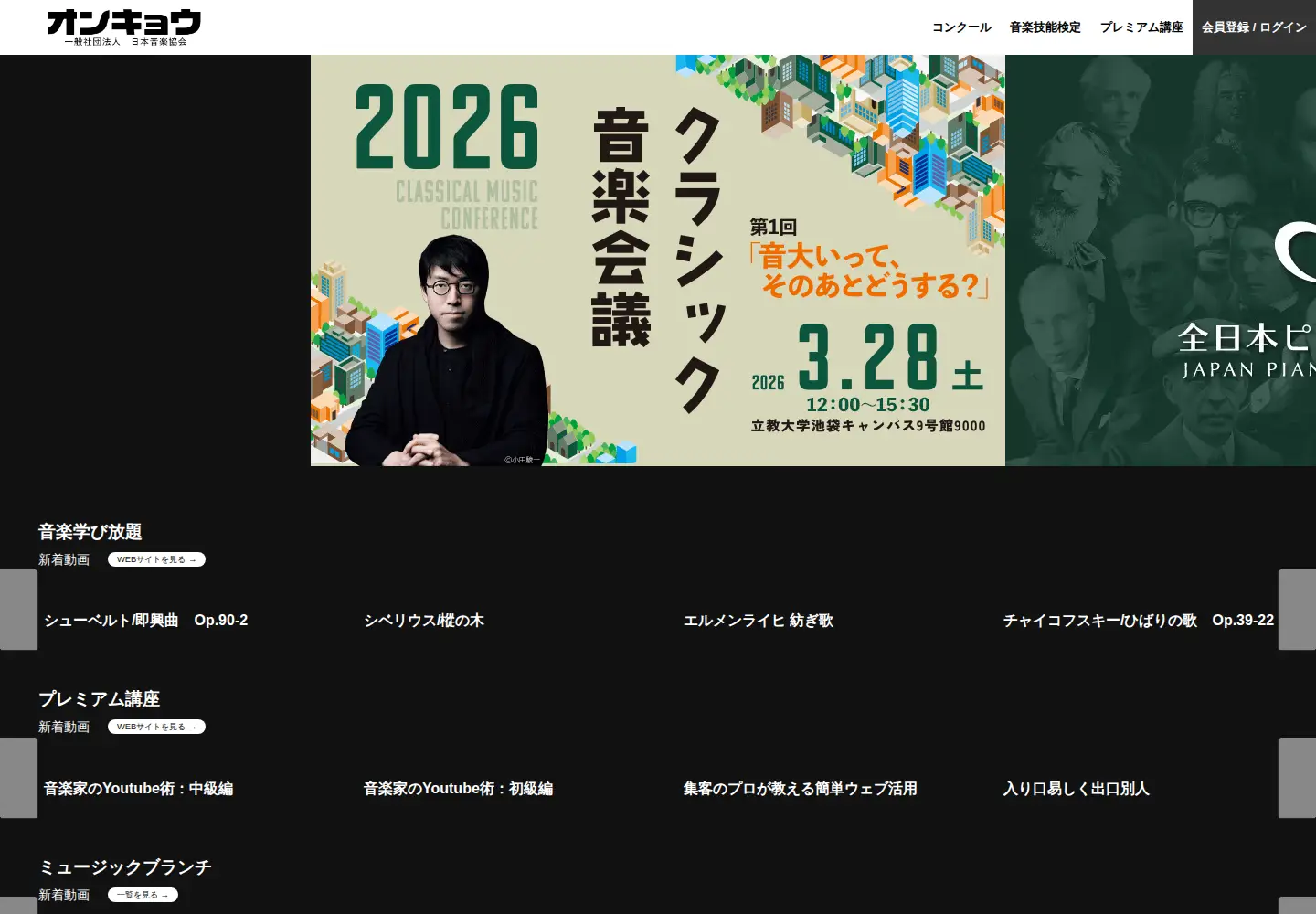Click WEBサイトを見る under the プレミアム講座 section heading

point(156,727)
